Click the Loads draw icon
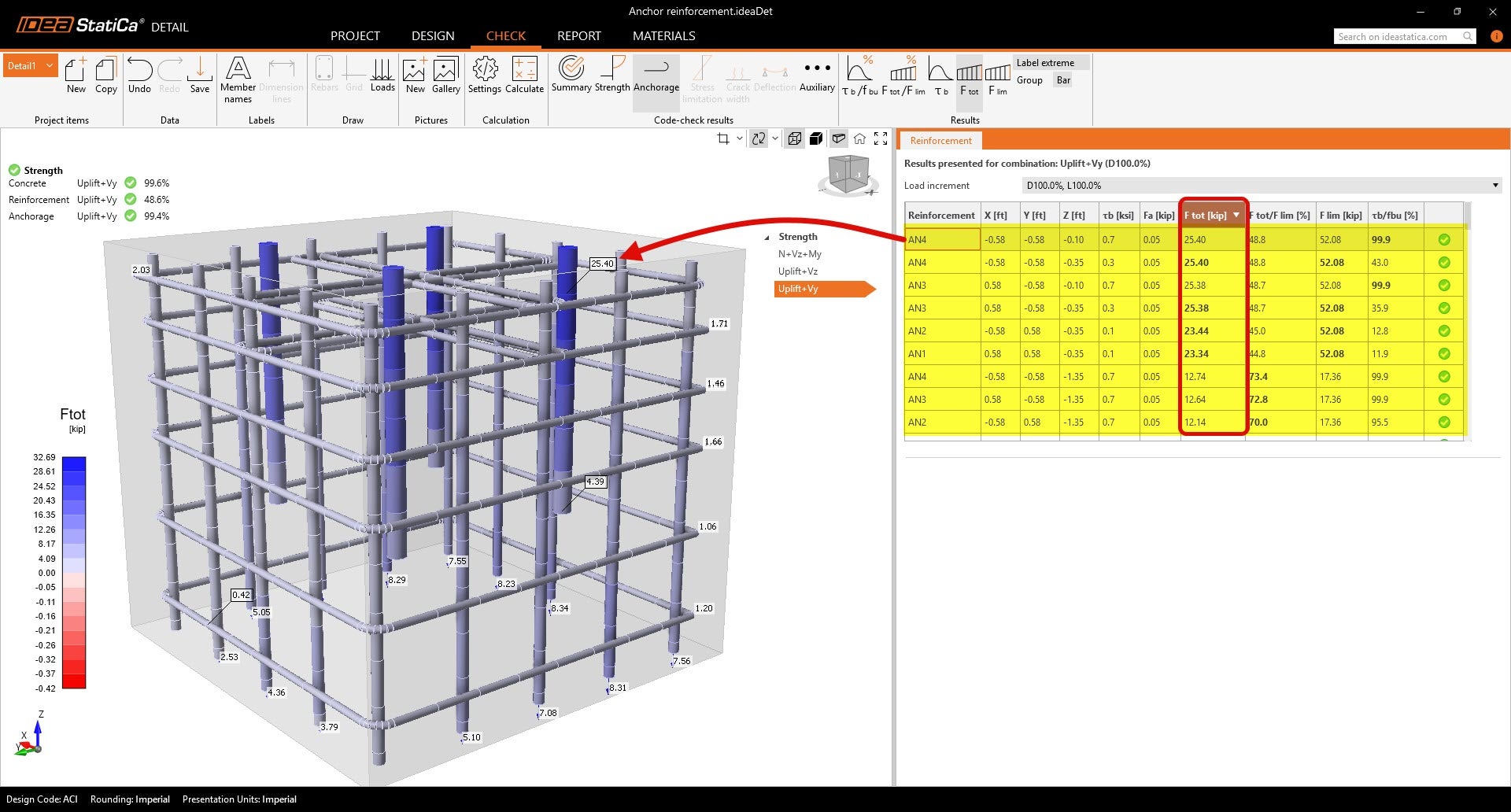1511x812 pixels. pos(382,75)
